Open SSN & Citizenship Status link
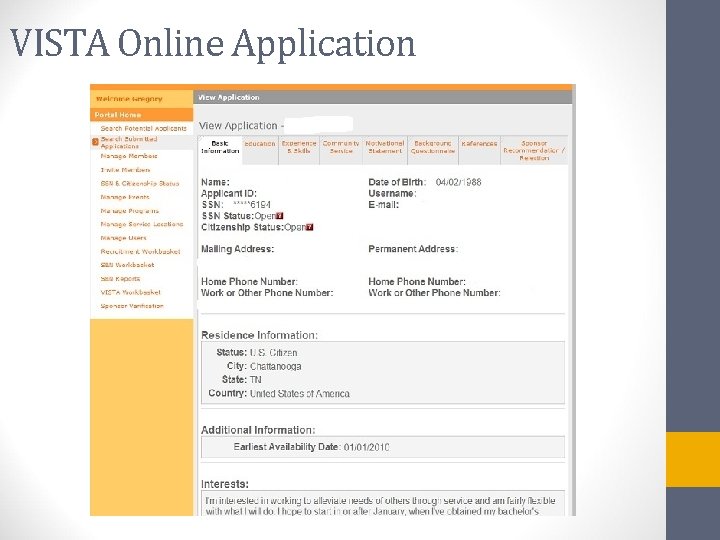This screenshot has width=720, height=540. pos(140,184)
